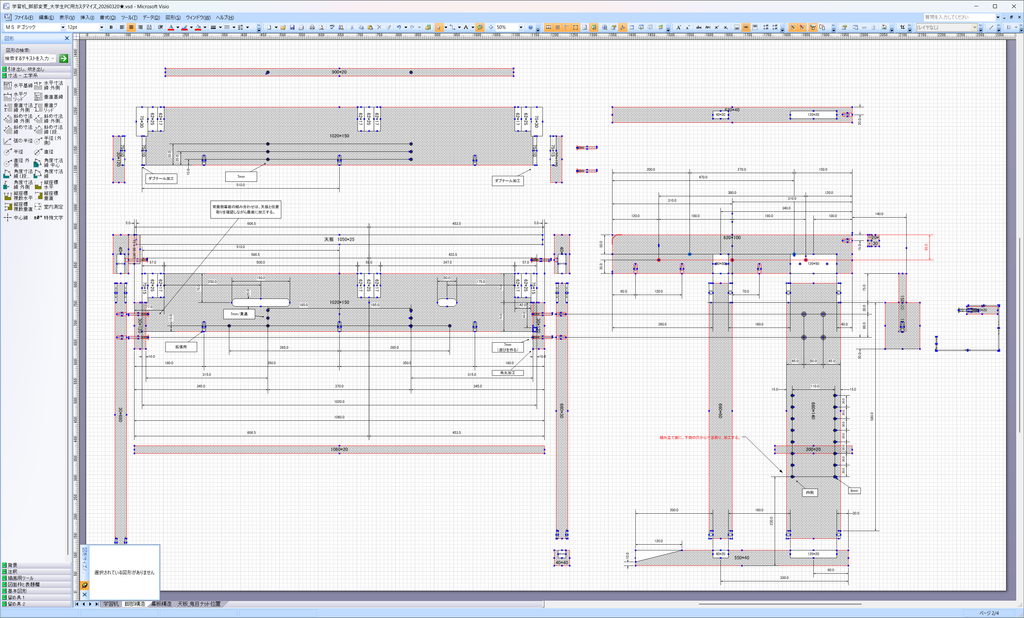Close the 図形 shapes panel
This screenshot has width=1024, height=618.
click(67, 39)
